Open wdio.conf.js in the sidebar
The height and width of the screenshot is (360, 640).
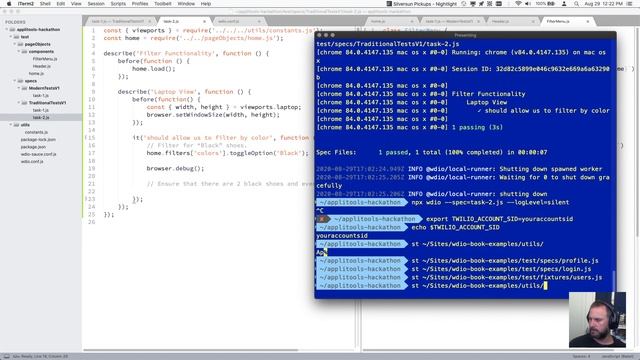pyautogui.click(x=32, y=162)
